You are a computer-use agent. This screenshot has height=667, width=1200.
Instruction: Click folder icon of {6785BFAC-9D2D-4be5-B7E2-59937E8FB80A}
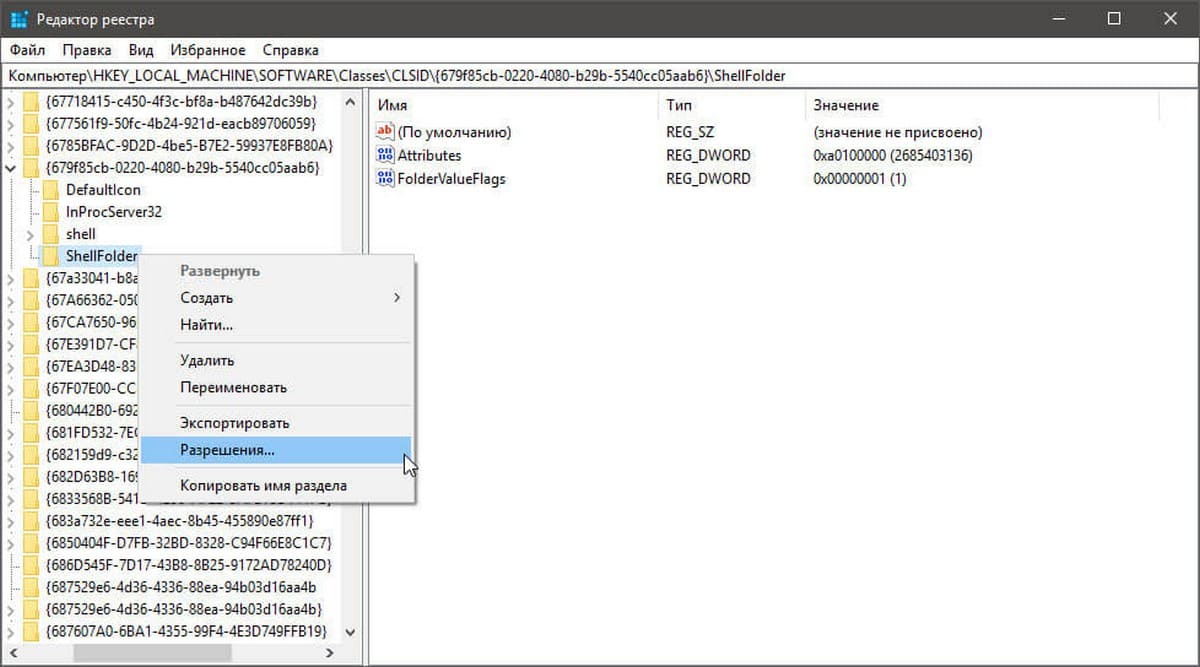[x=31, y=146]
